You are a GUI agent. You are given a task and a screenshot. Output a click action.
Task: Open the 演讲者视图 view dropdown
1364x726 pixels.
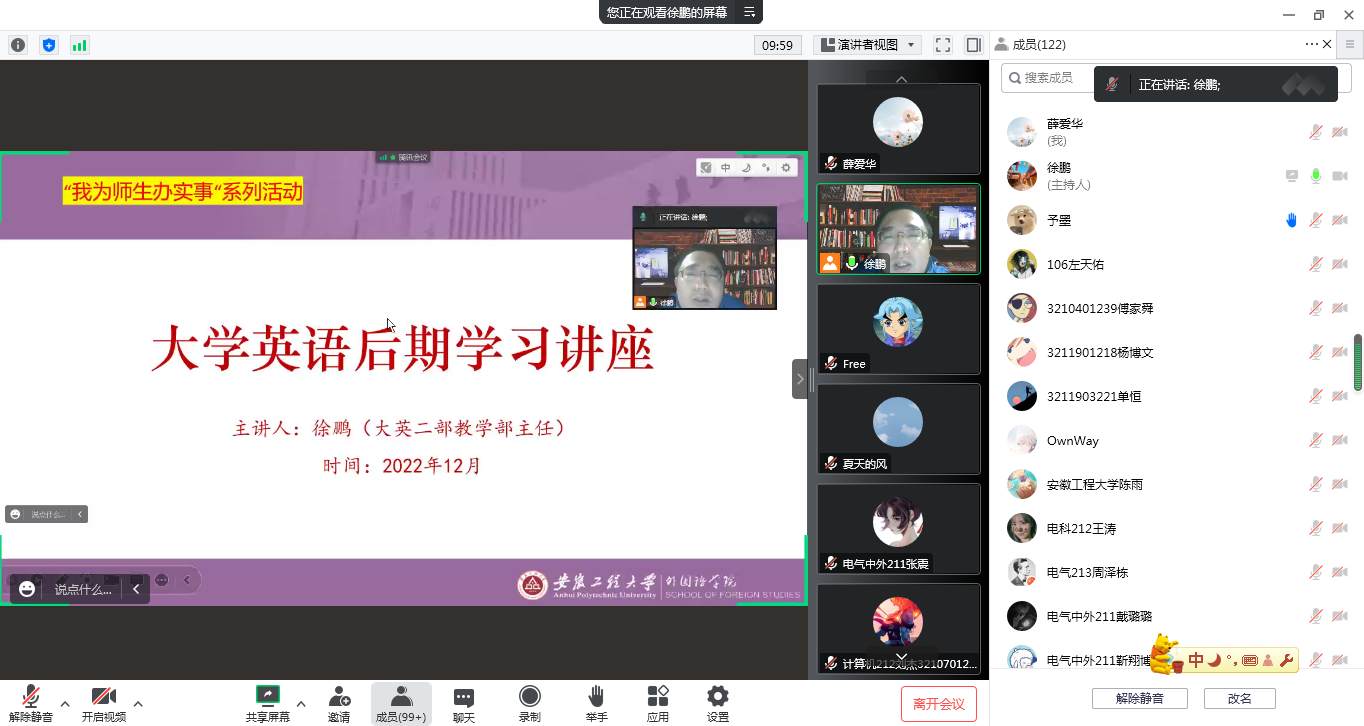867,45
